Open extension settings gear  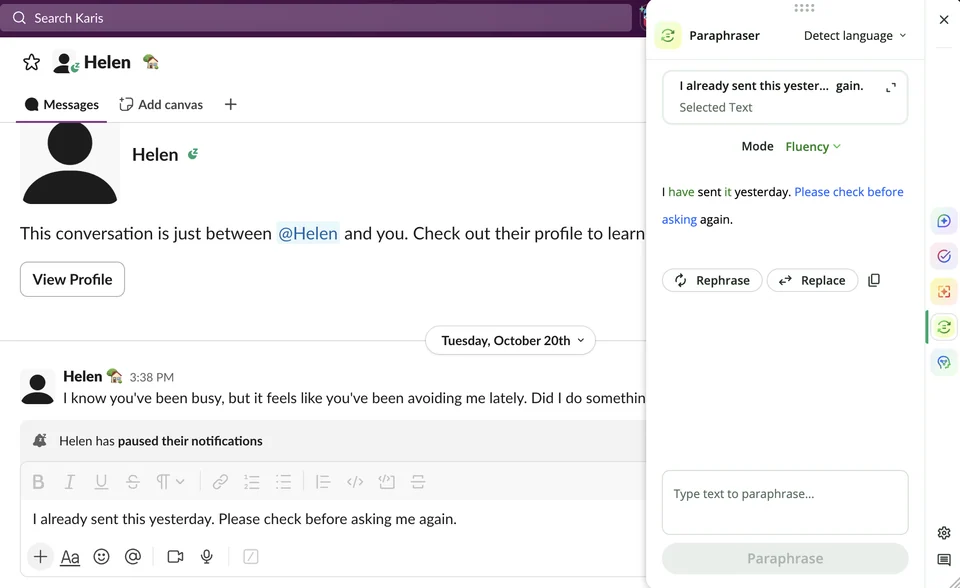coord(943,533)
